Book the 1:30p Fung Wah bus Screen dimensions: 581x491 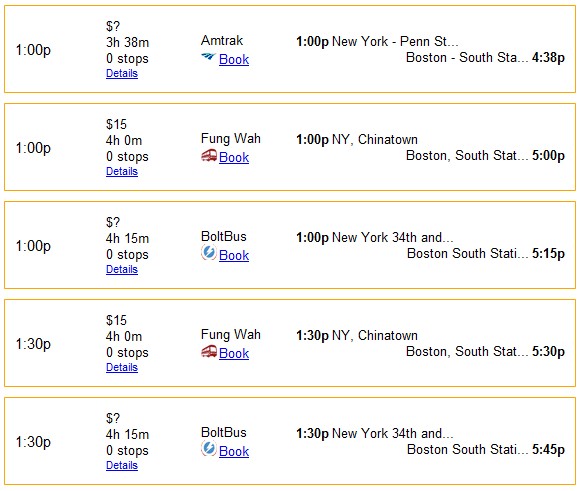pos(234,353)
